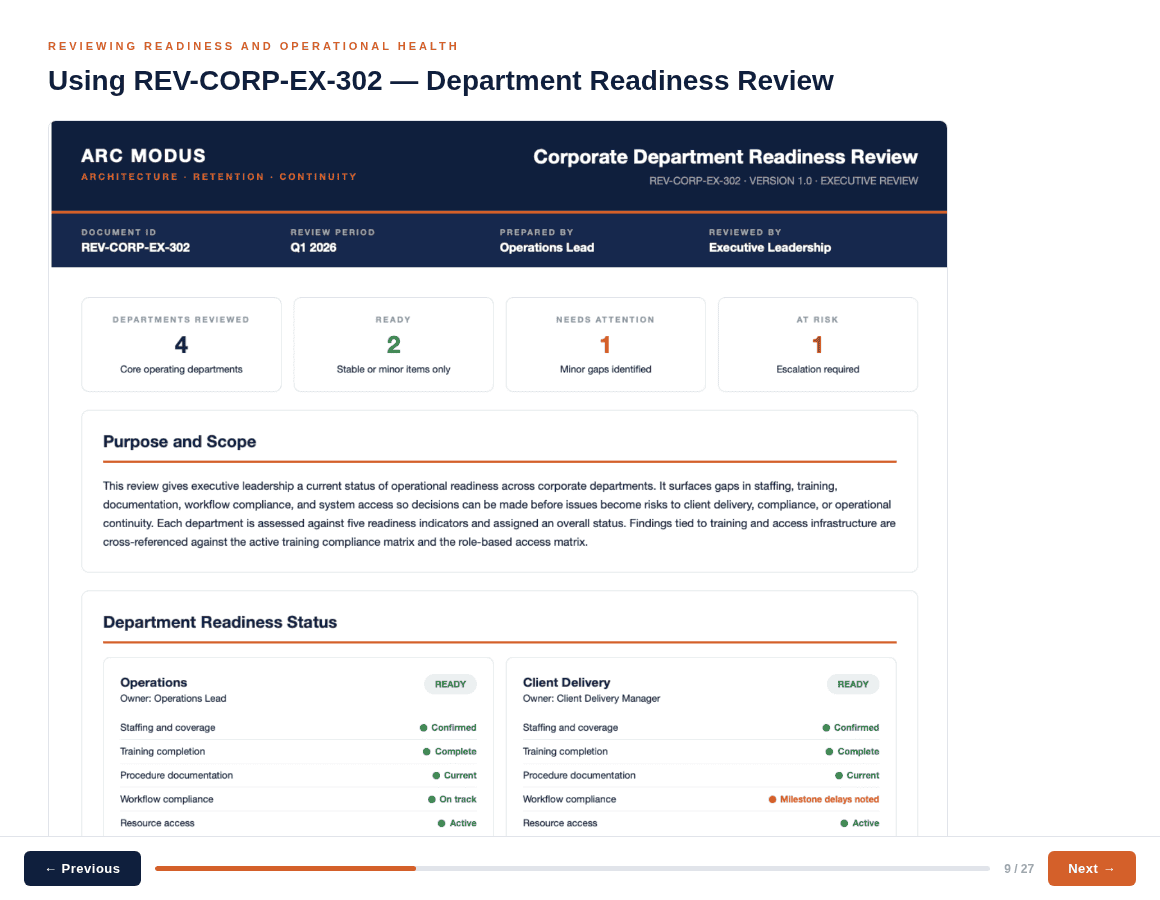Advance with the Next button

click(1091, 868)
